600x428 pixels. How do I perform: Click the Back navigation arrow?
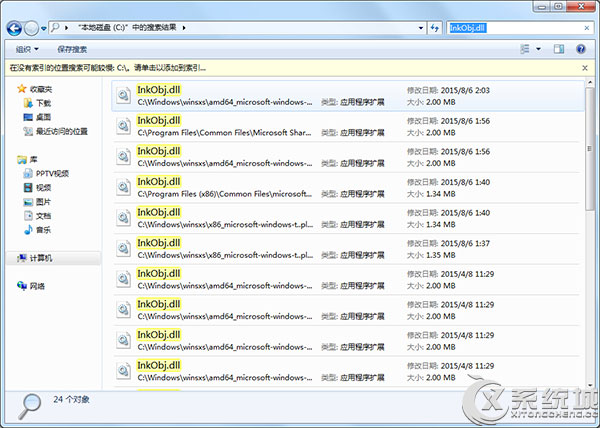tap(14, 28)
